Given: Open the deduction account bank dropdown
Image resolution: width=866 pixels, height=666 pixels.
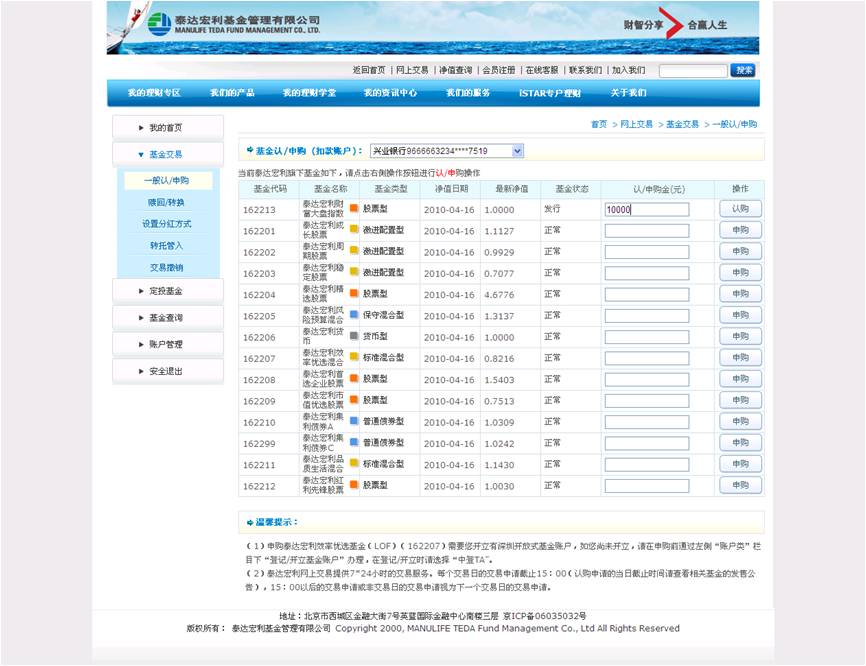Looking at the screenshot, I should coord(447,151).
